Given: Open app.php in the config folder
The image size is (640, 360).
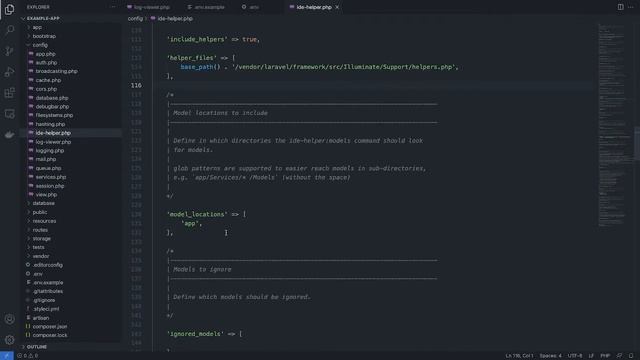Looking at the screenshot, I should [45, 54].
